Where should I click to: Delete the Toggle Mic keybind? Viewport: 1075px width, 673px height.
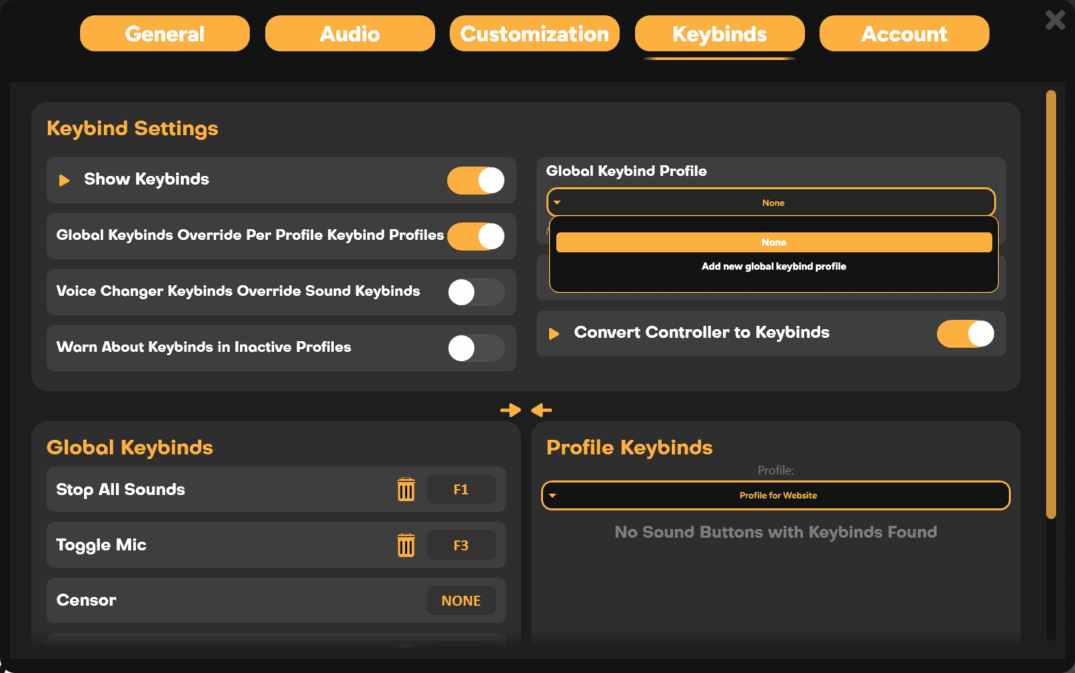click(x=405, y=545)
